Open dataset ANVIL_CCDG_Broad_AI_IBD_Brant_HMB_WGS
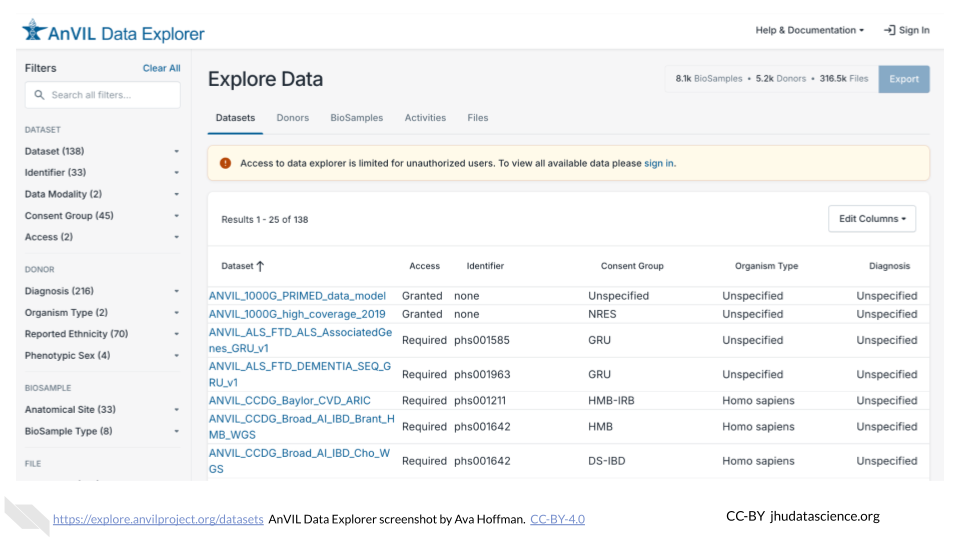The width and height of the screenshot is (960, 540). pyautogui.click(x=301, y=427)
